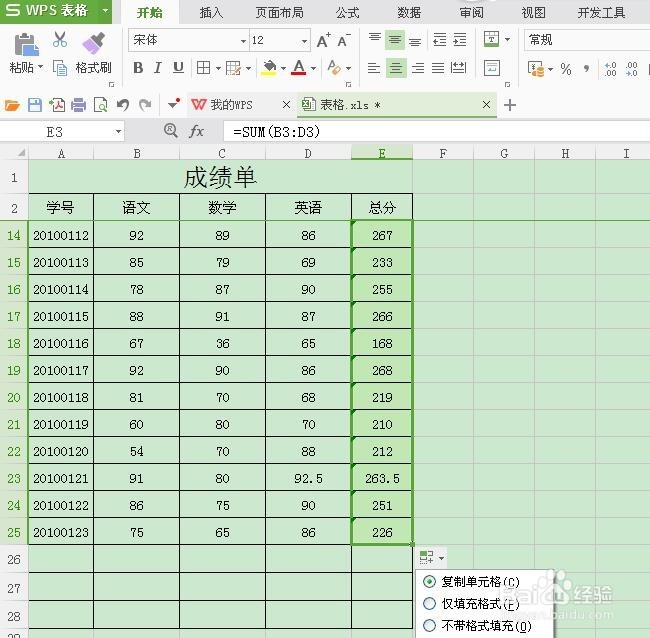Click the Increase font size icon

323,40
